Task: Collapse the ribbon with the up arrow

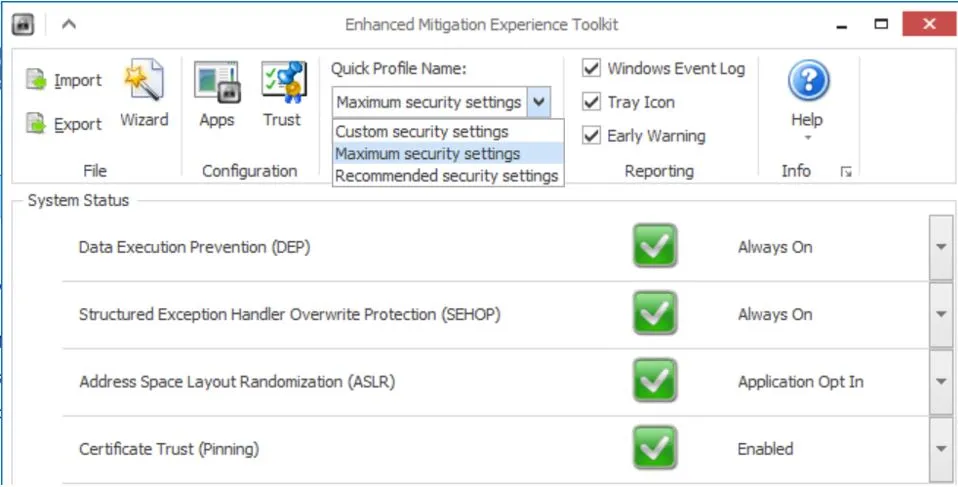Action: click(69, 24)
